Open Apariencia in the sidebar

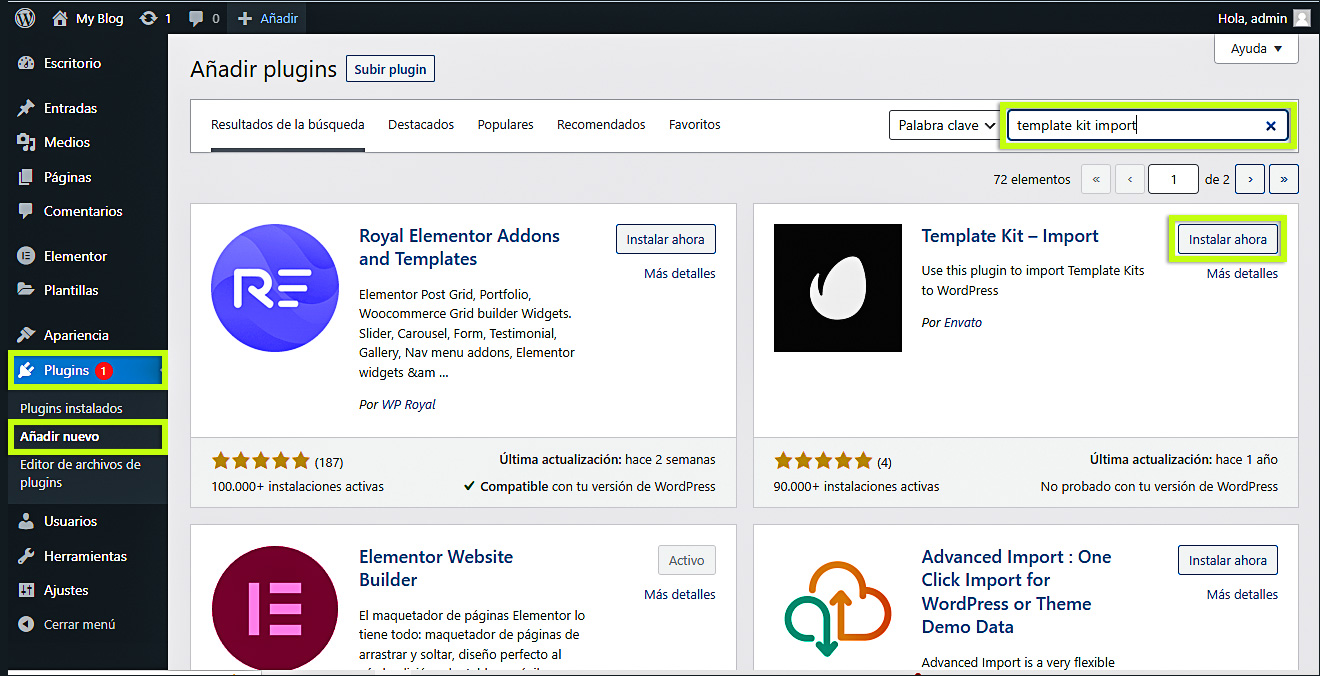[x=76, y=335]
